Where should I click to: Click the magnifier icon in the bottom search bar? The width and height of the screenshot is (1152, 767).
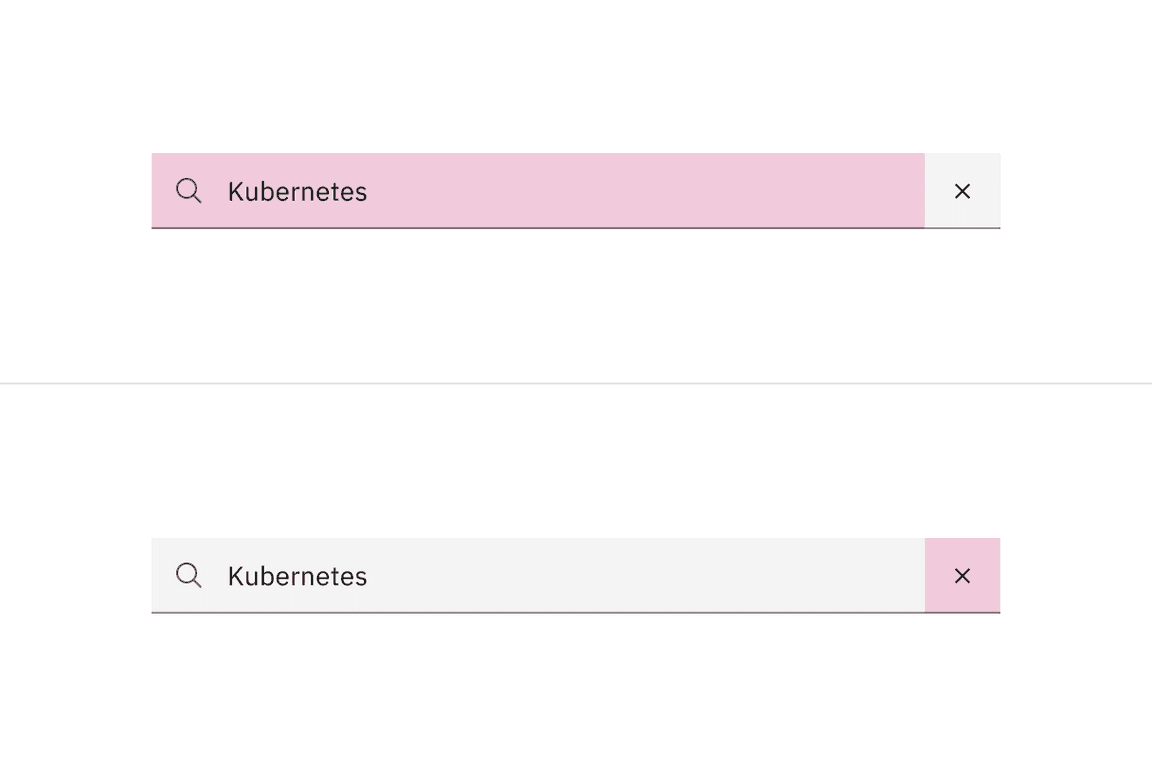tap(189, 575)
